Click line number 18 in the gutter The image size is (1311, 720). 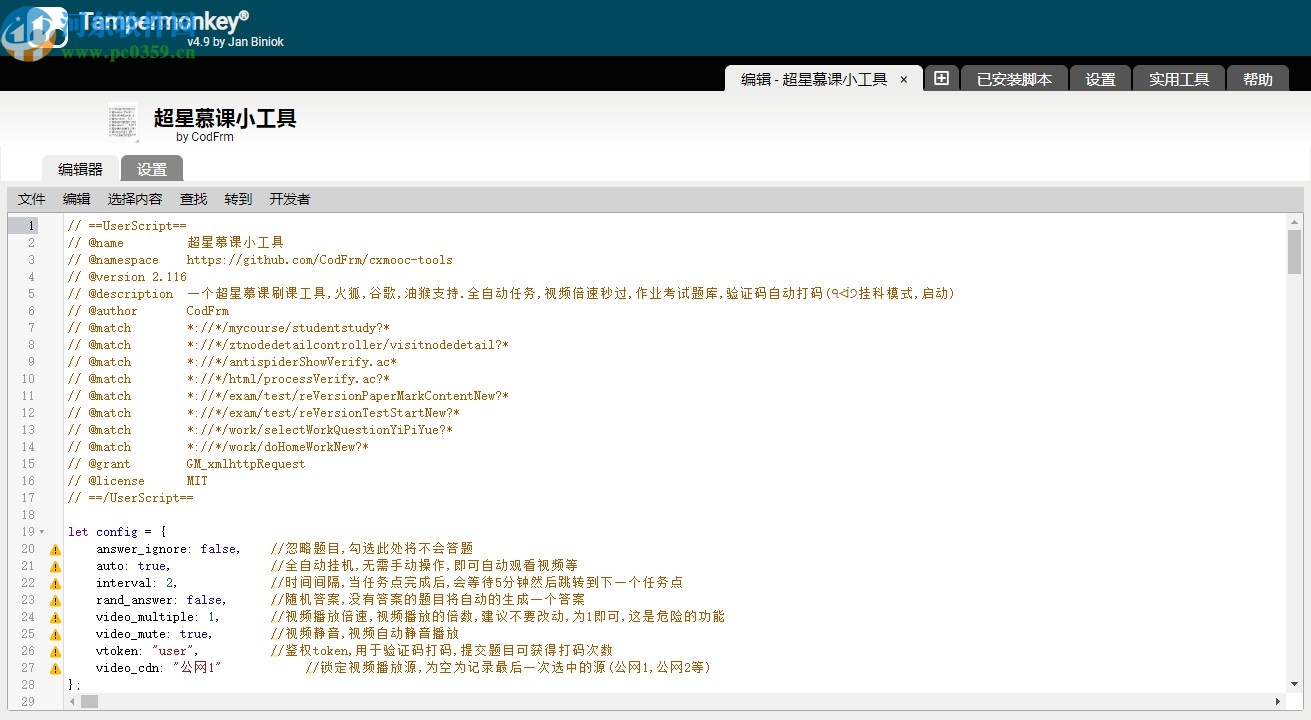tap(28, 515)
